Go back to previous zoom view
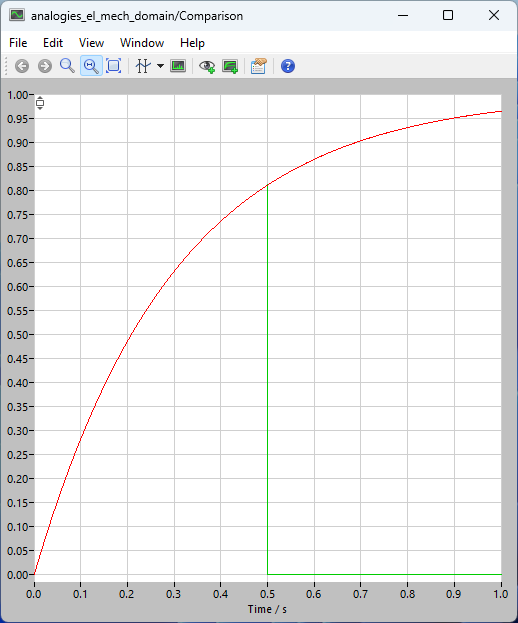Viewport: 518px width, 623px height. pyautogui.click(x=22, y=66)
